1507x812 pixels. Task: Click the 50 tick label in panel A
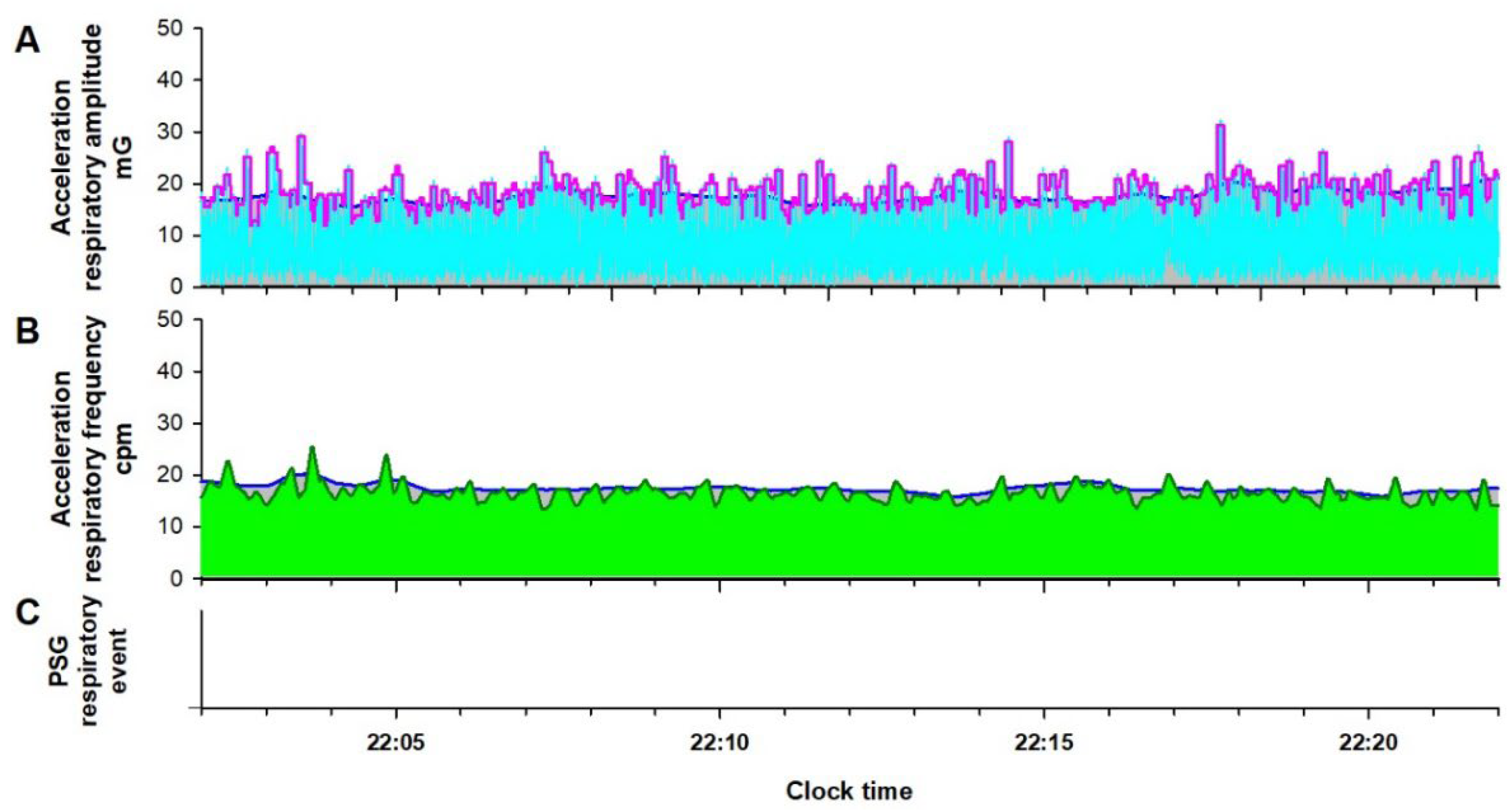[171, 28]
